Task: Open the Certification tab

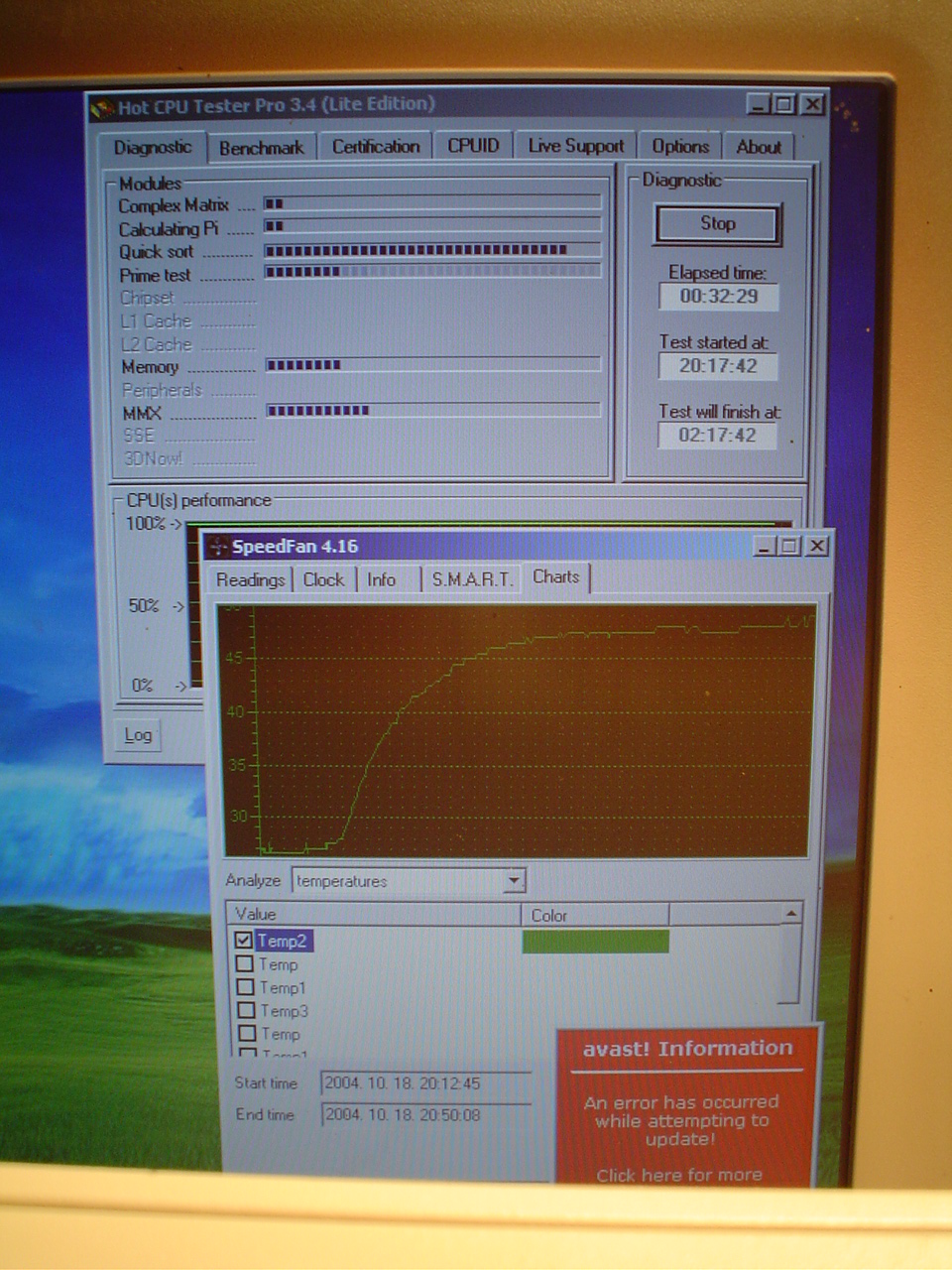Action: [376, 146]
